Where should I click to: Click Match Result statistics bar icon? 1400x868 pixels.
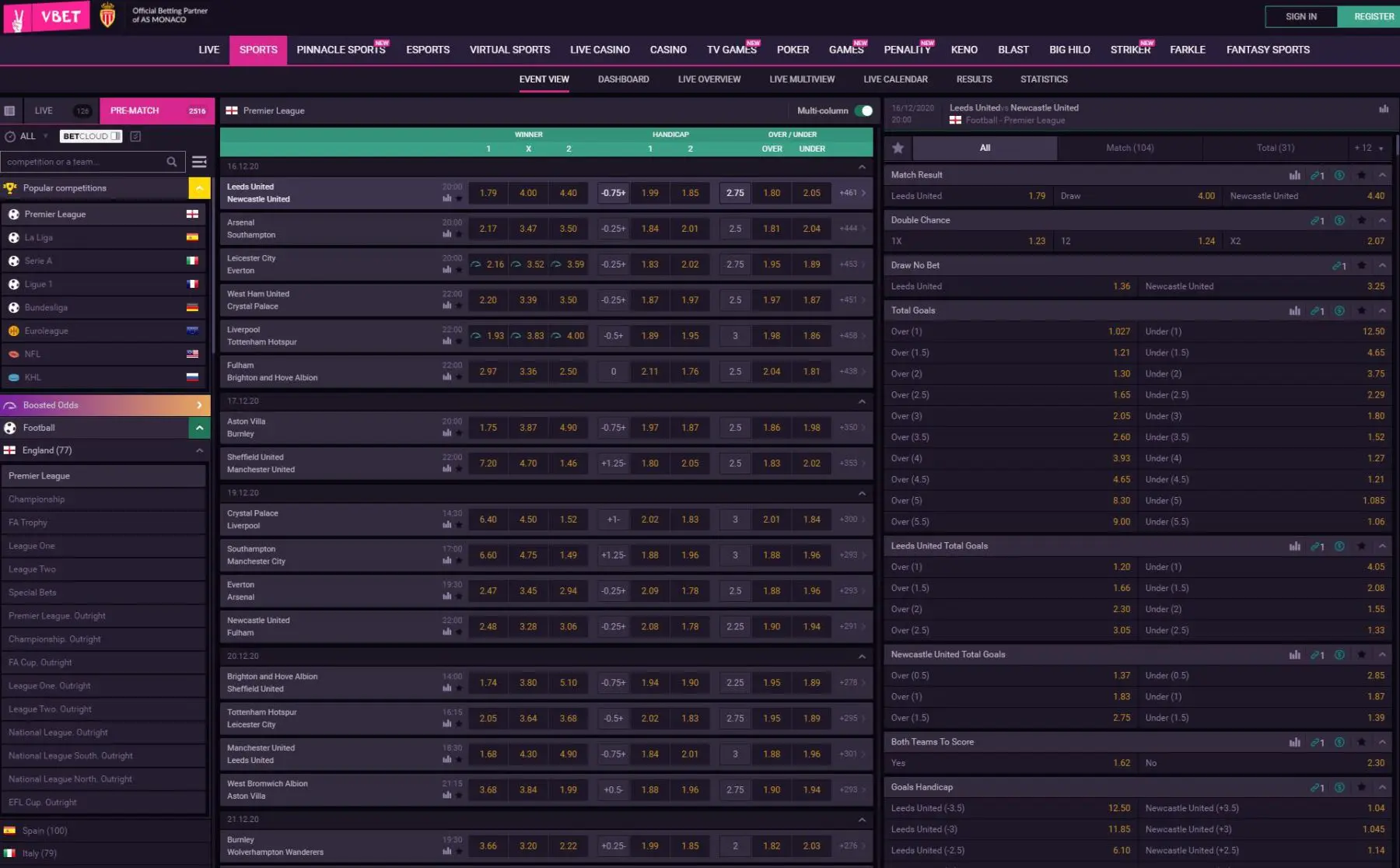pos(1294,175)
